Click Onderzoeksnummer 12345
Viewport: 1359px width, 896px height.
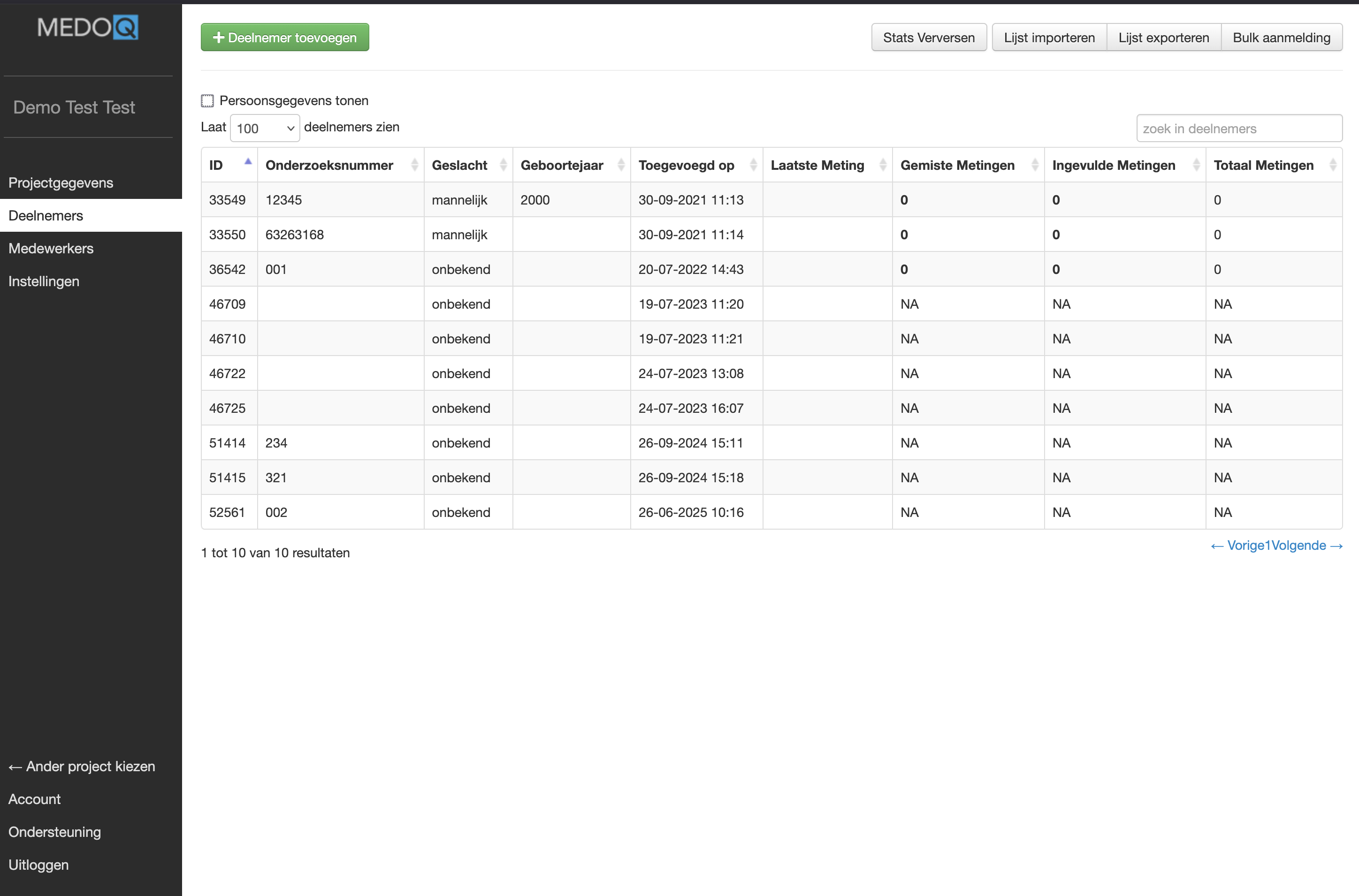[x=283, y=200]
